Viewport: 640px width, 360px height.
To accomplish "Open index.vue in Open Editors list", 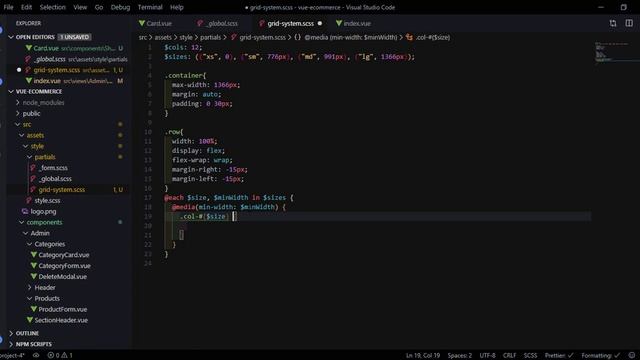I will point(47,81).
